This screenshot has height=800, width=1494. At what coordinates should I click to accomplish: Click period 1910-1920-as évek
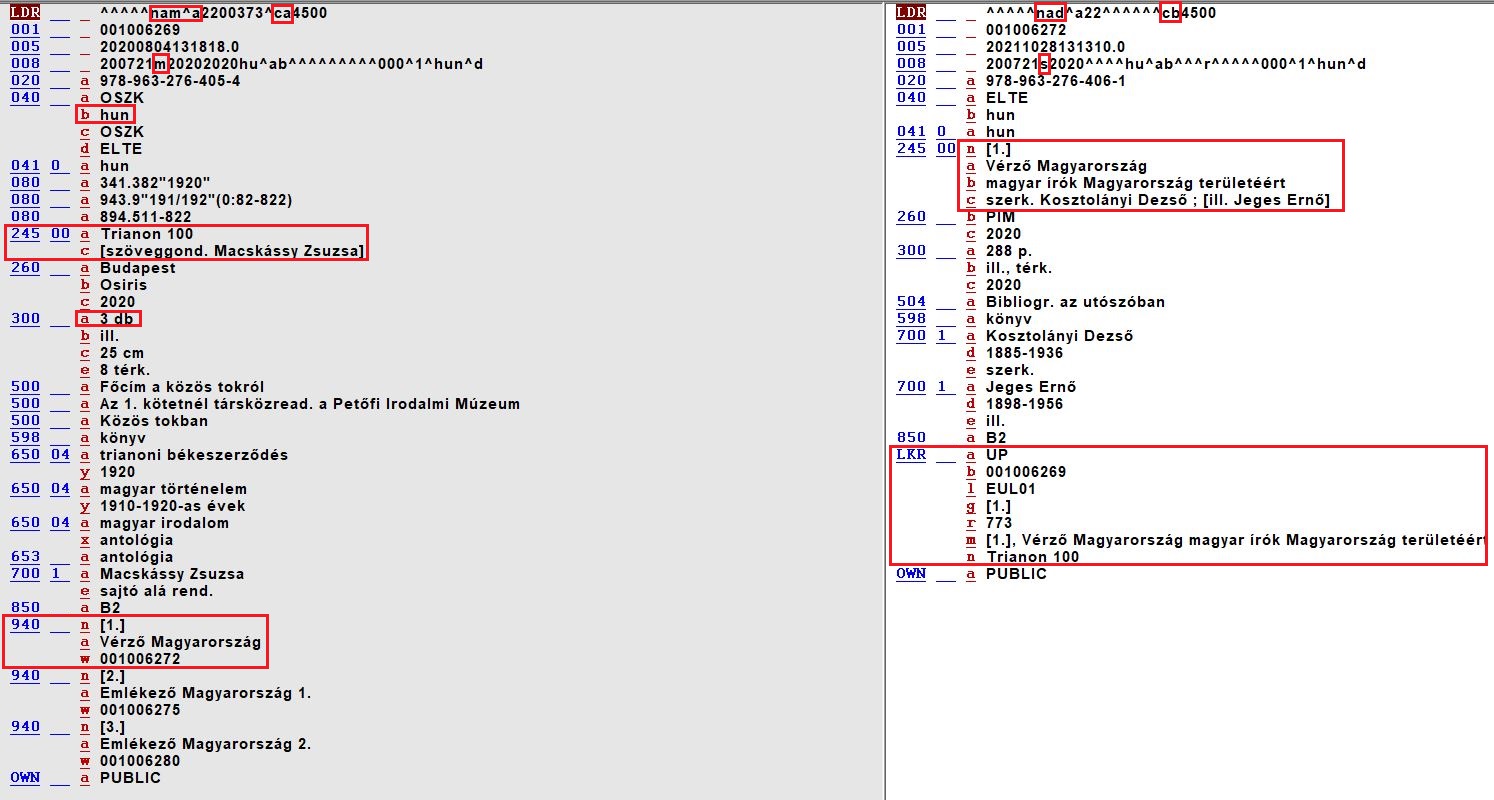click(173, 506)
